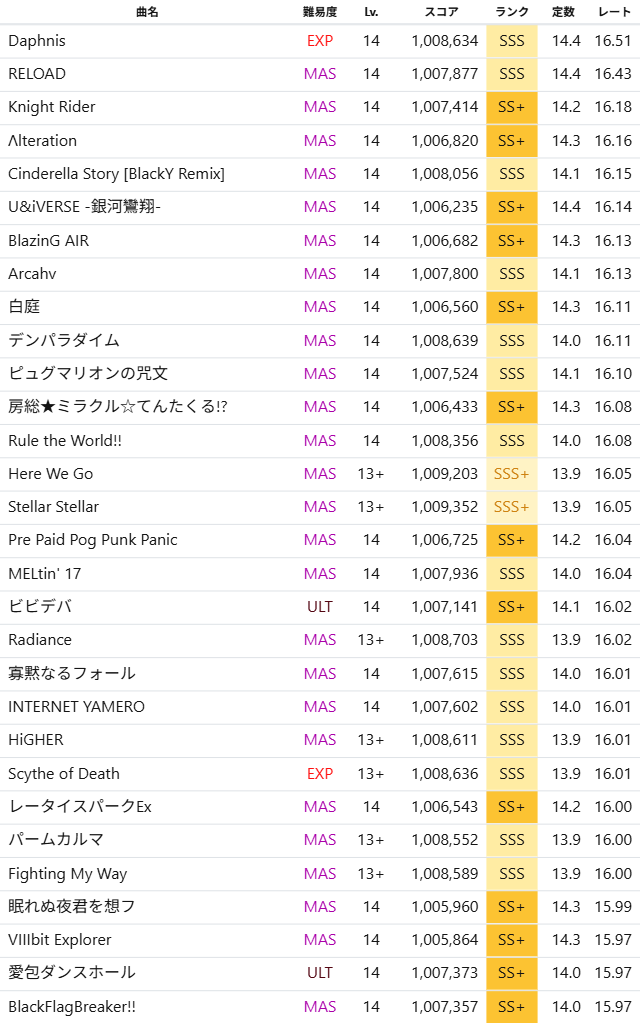
Task: Click EXP difficulty label for Scythe of Death
Action: pyautogui.click(x=320, y=774)
